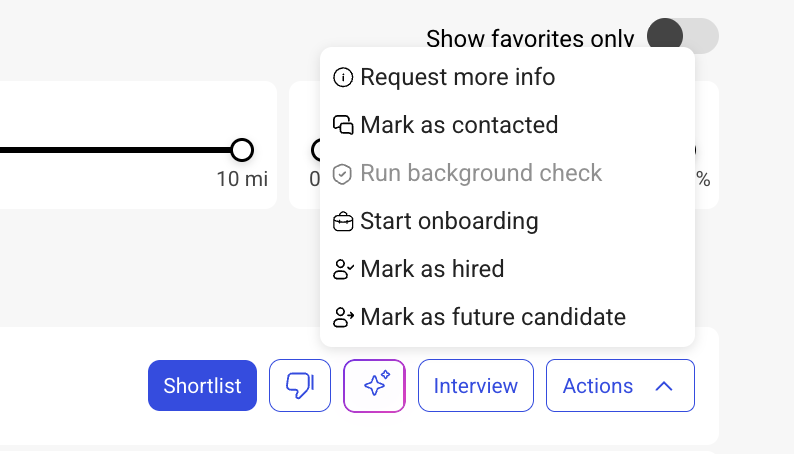The image size is (794, 454).
Task: Click the distance slider handle at 10 mi
Action: coord(242,150)
